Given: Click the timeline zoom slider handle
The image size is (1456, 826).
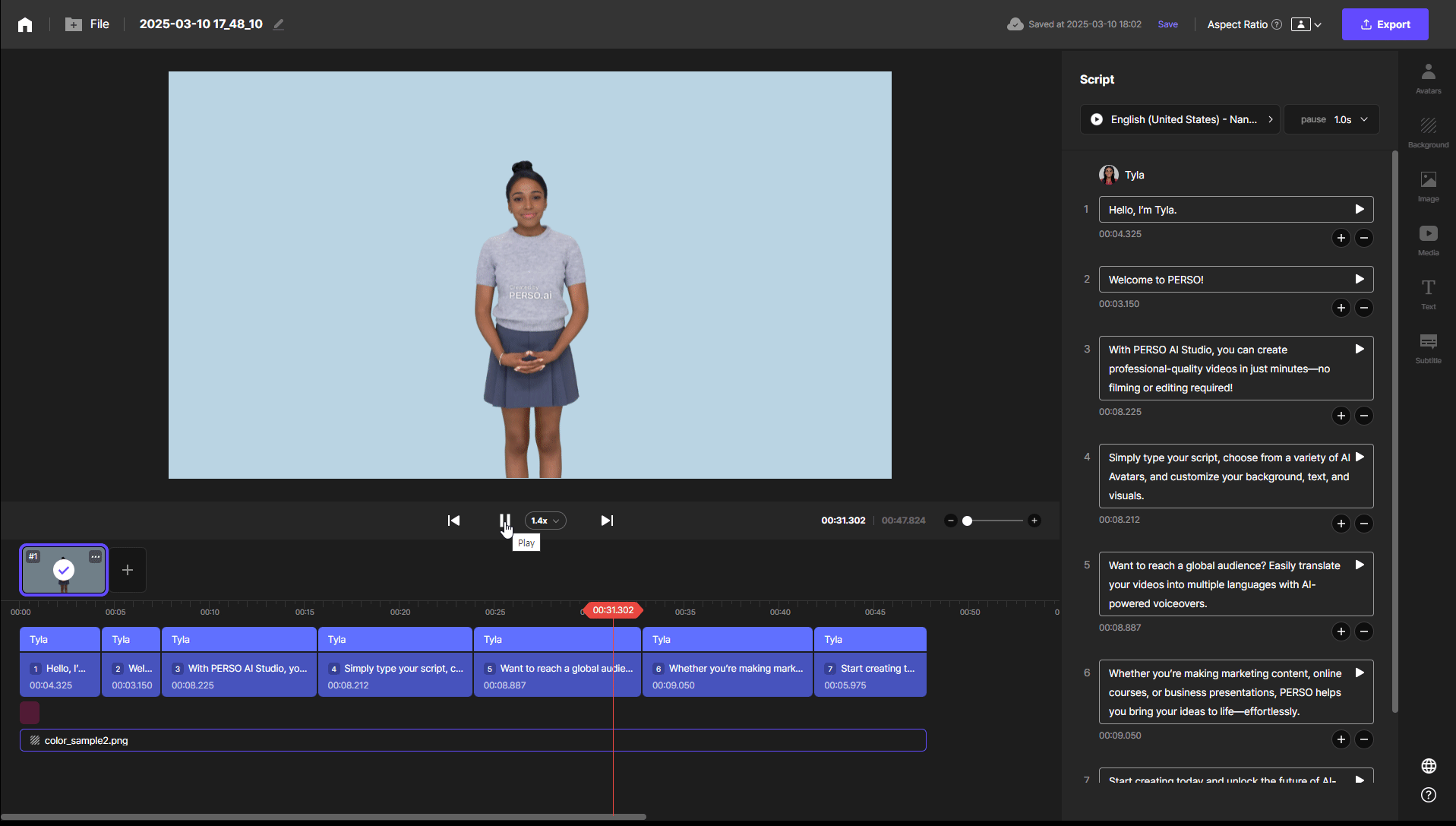Looking at the screenshot, I should 967,521.
